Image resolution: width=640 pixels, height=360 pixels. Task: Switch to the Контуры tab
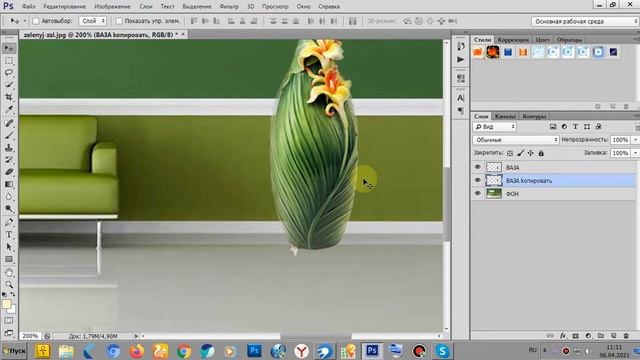534,116
